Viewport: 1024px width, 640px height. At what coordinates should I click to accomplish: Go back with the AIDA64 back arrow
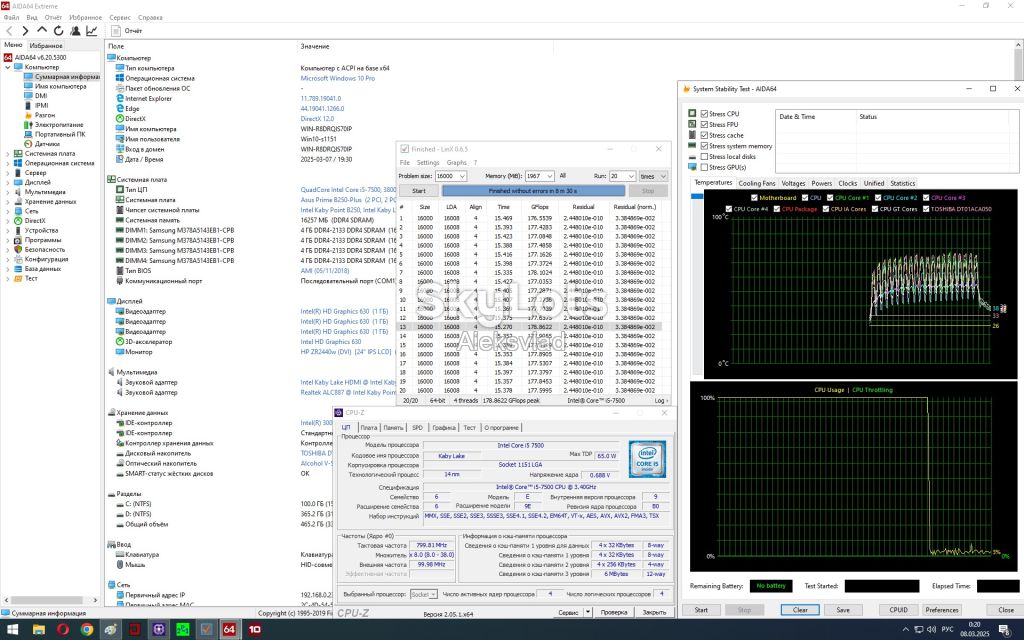point(9,31)
